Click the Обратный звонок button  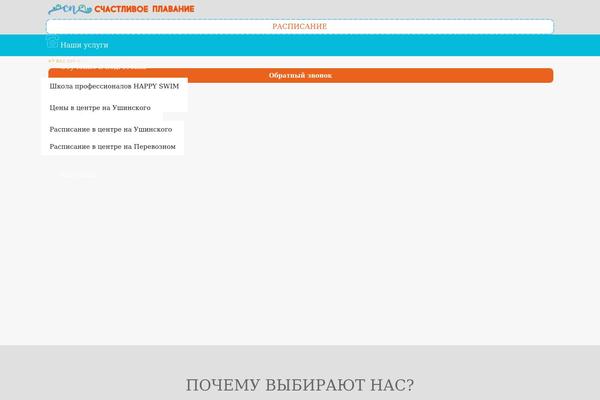300,75
